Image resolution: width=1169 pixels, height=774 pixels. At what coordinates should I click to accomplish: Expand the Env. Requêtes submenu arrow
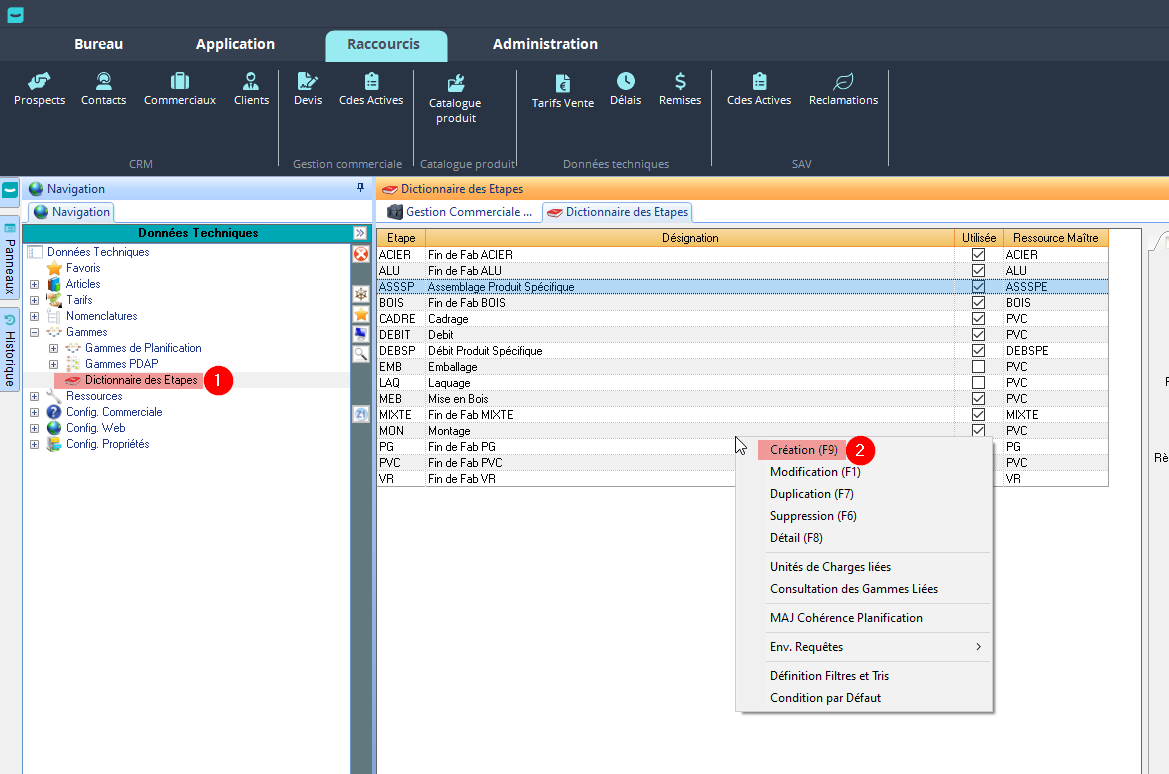click(978, 647)
